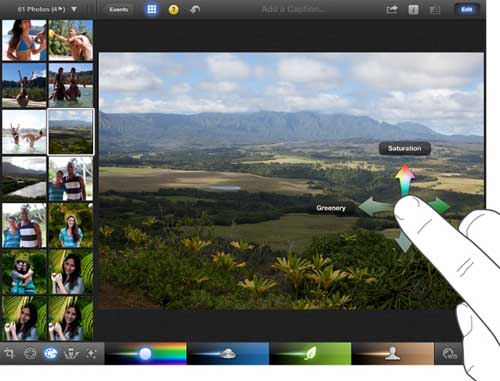Adjust the Blue Skies cloud slider
The image size is (500, 381).
point(228,353)
